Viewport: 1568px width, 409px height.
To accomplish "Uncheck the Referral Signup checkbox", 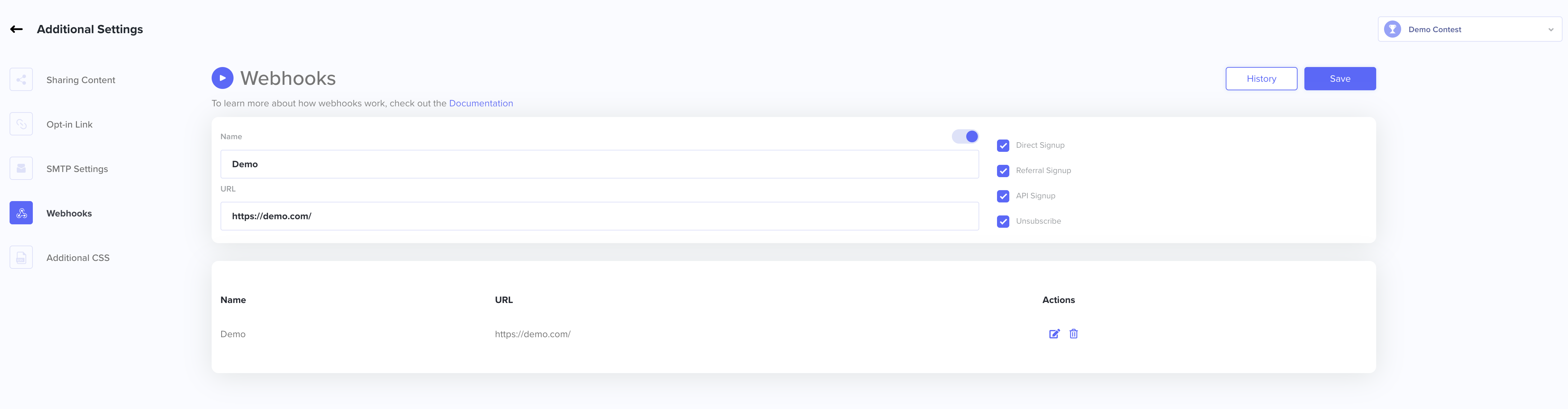I will 1003,171.
